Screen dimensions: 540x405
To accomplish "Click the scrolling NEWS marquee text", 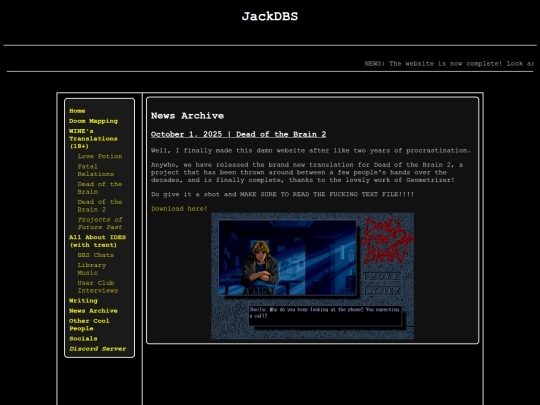I will [x=449, y=64].
